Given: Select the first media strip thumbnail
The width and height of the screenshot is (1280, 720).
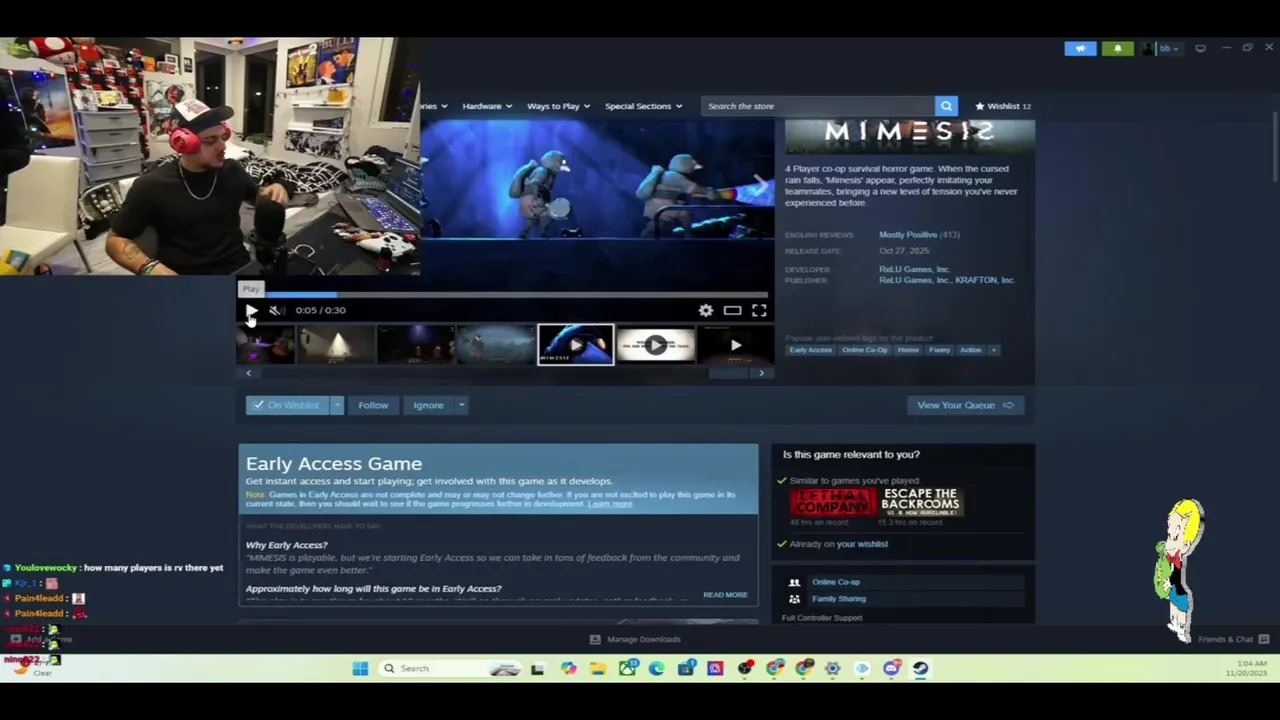Looking at the screenshot, I should tap(266, 345).
